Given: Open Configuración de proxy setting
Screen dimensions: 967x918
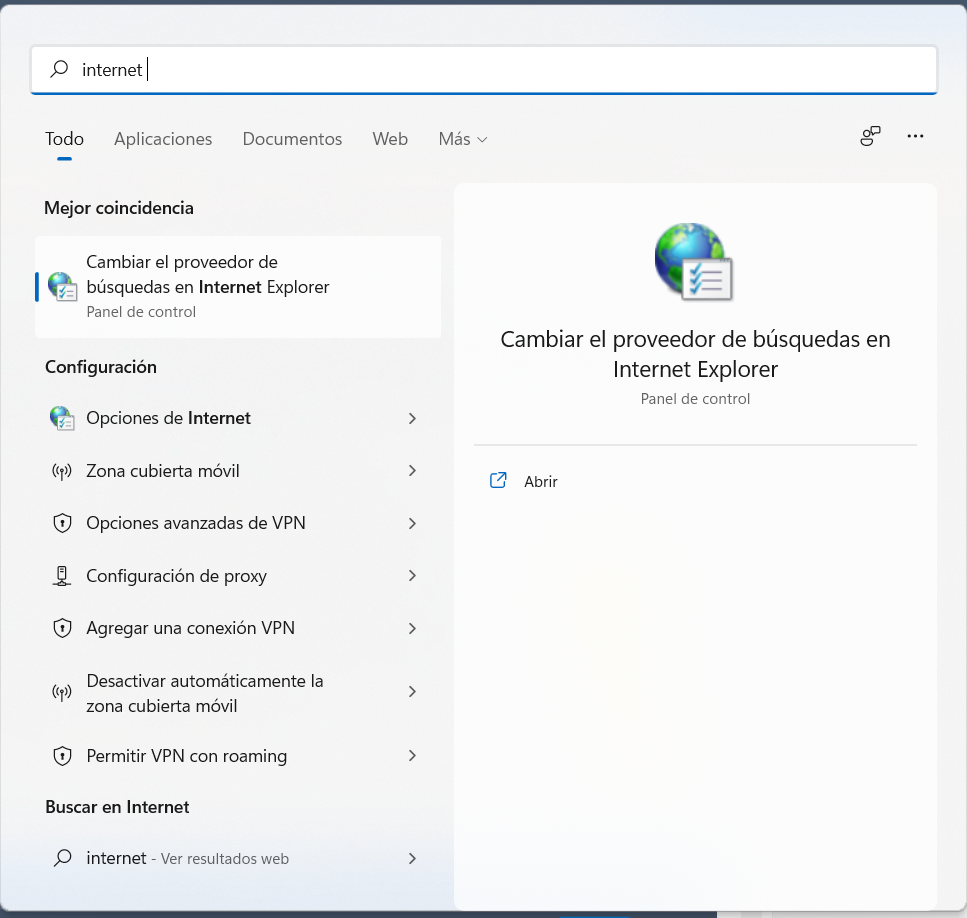Looking at the screenshot, I should [238, 576].
